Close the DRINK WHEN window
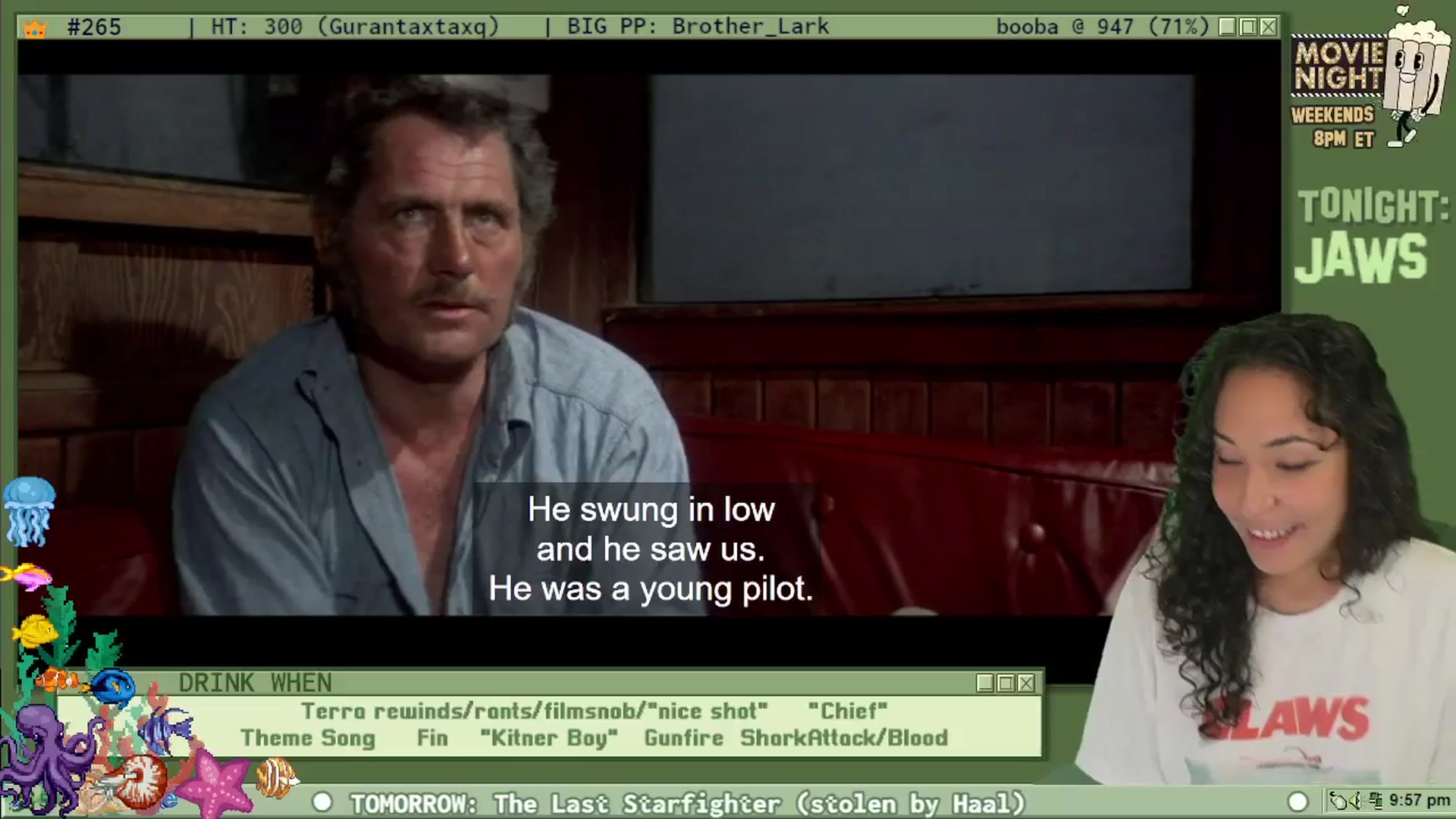The width and height of the screenshot is (1456, 819). point(1026,683)
